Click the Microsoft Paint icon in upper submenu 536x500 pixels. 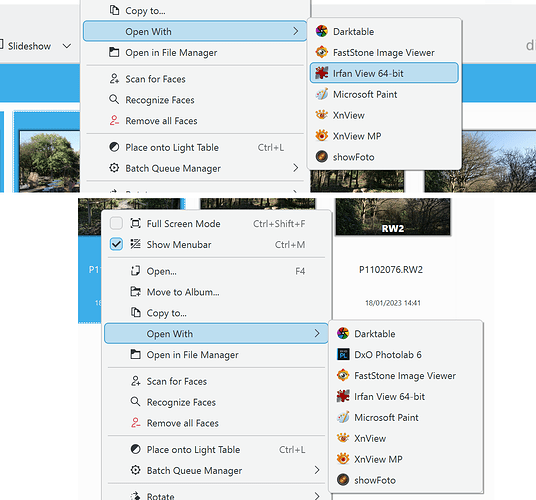pyautogui.click(x=322, y=94)
